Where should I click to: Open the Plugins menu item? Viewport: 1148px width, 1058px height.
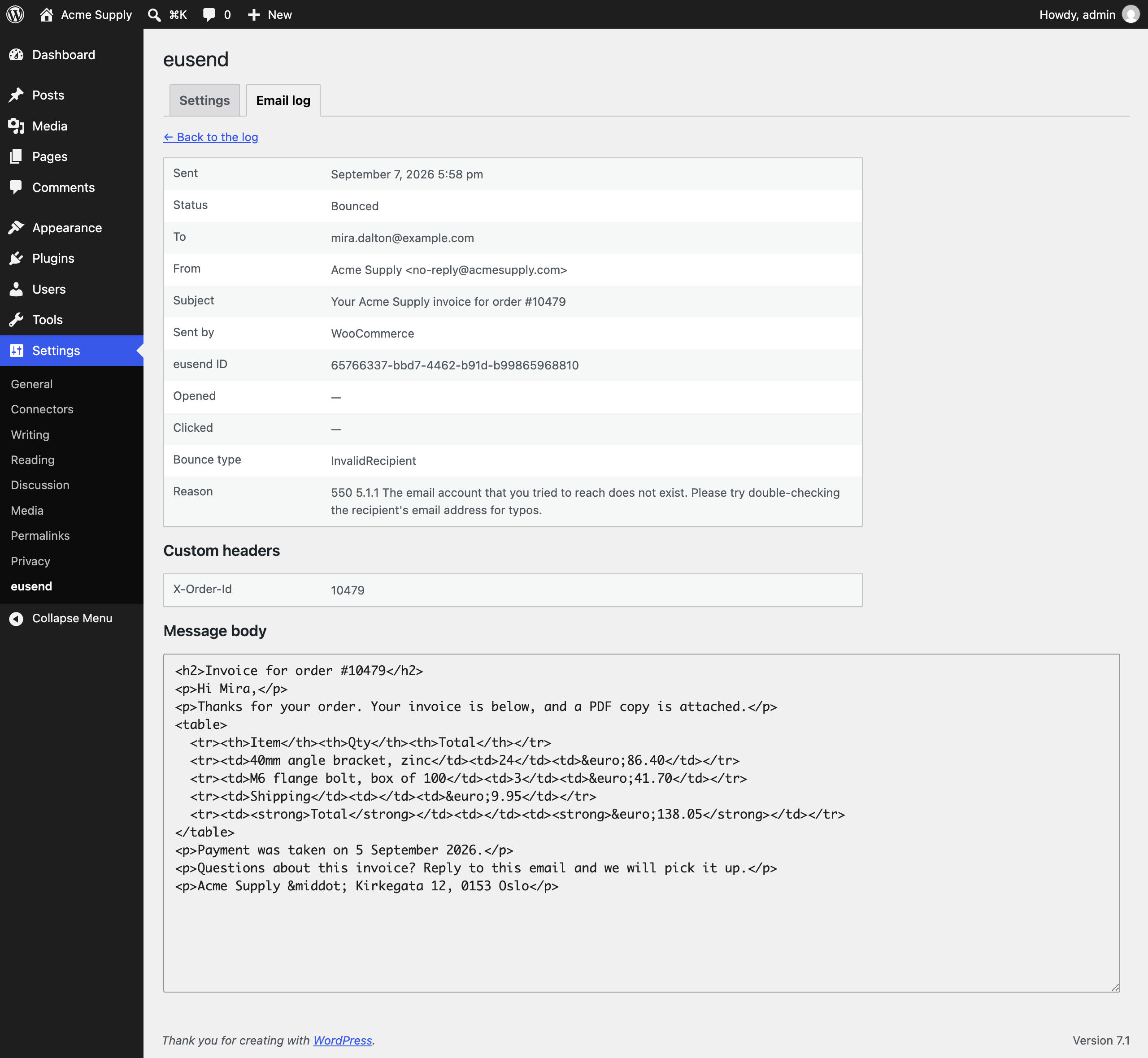click(x=72, y=258)
